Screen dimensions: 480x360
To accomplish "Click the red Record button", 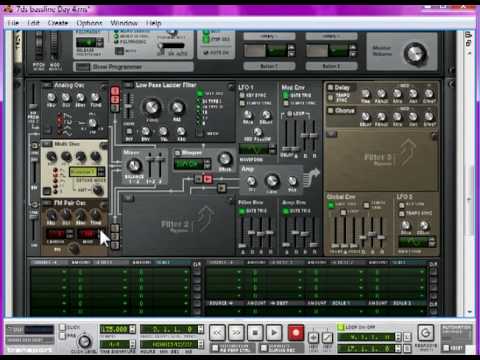I will [x=296, y=333].
